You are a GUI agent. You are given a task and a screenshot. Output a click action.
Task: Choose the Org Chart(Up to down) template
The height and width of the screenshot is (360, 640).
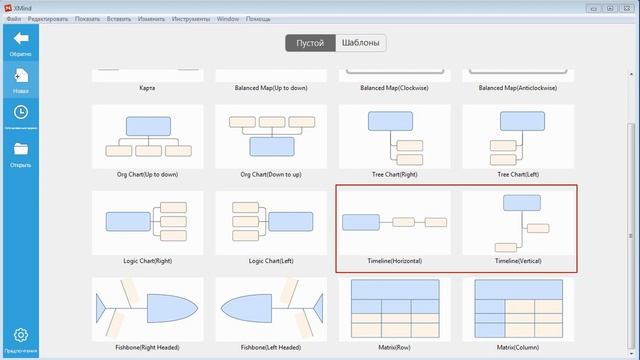click(148, 136)
